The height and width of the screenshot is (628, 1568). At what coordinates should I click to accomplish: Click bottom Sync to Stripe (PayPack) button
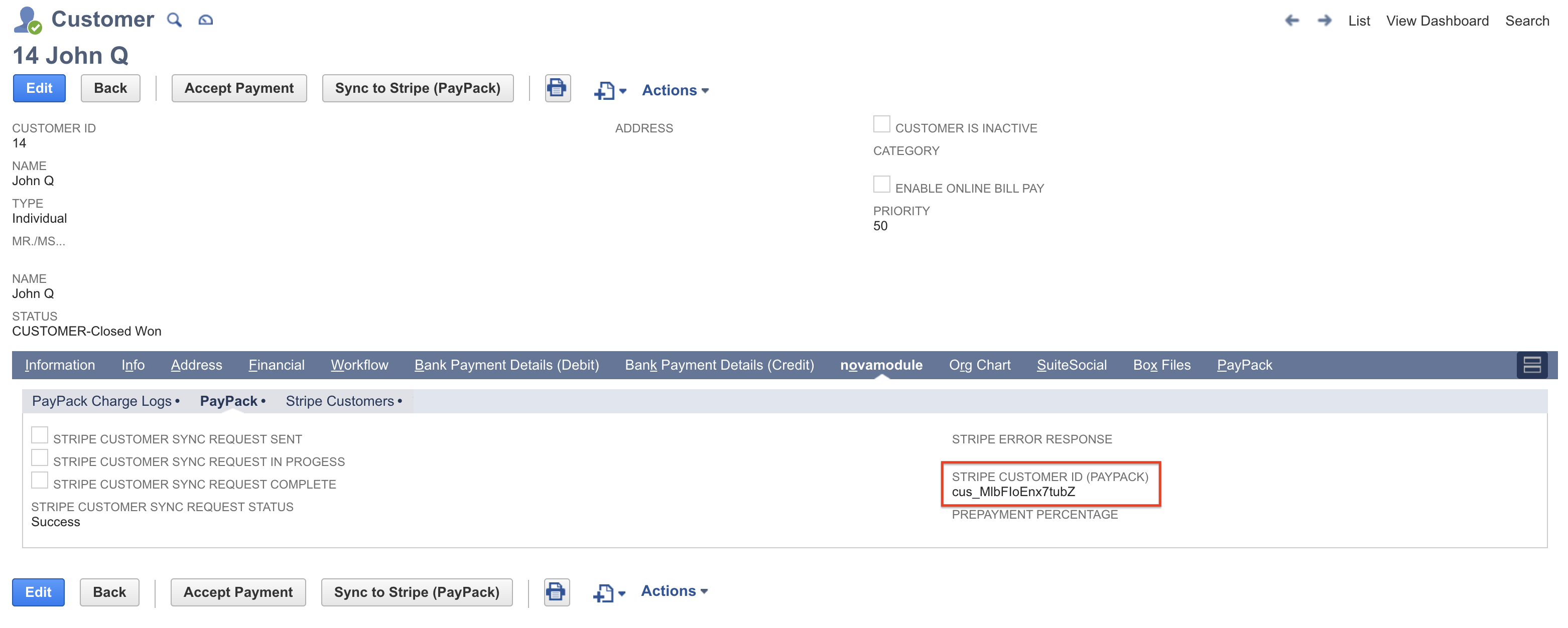tap(417, 592)
